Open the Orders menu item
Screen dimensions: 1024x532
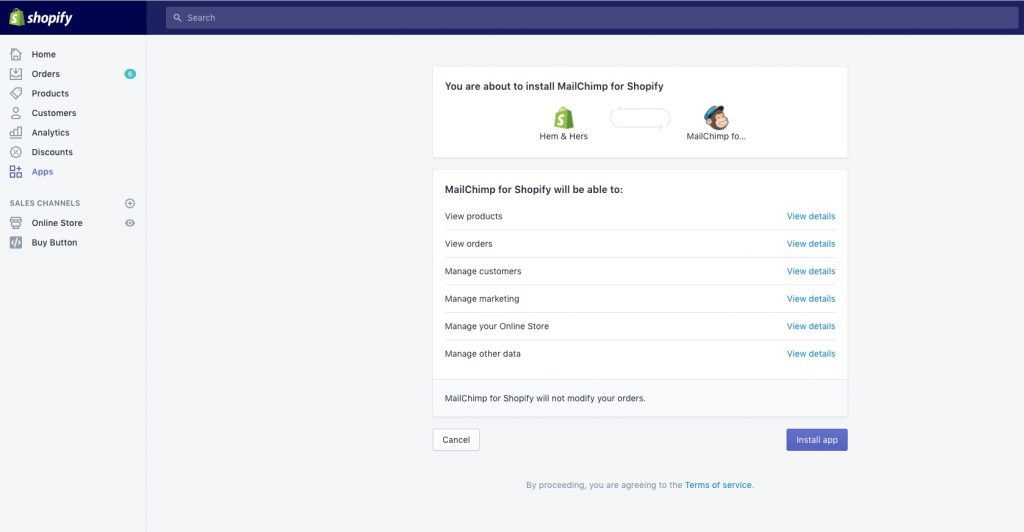pos(46,74)
